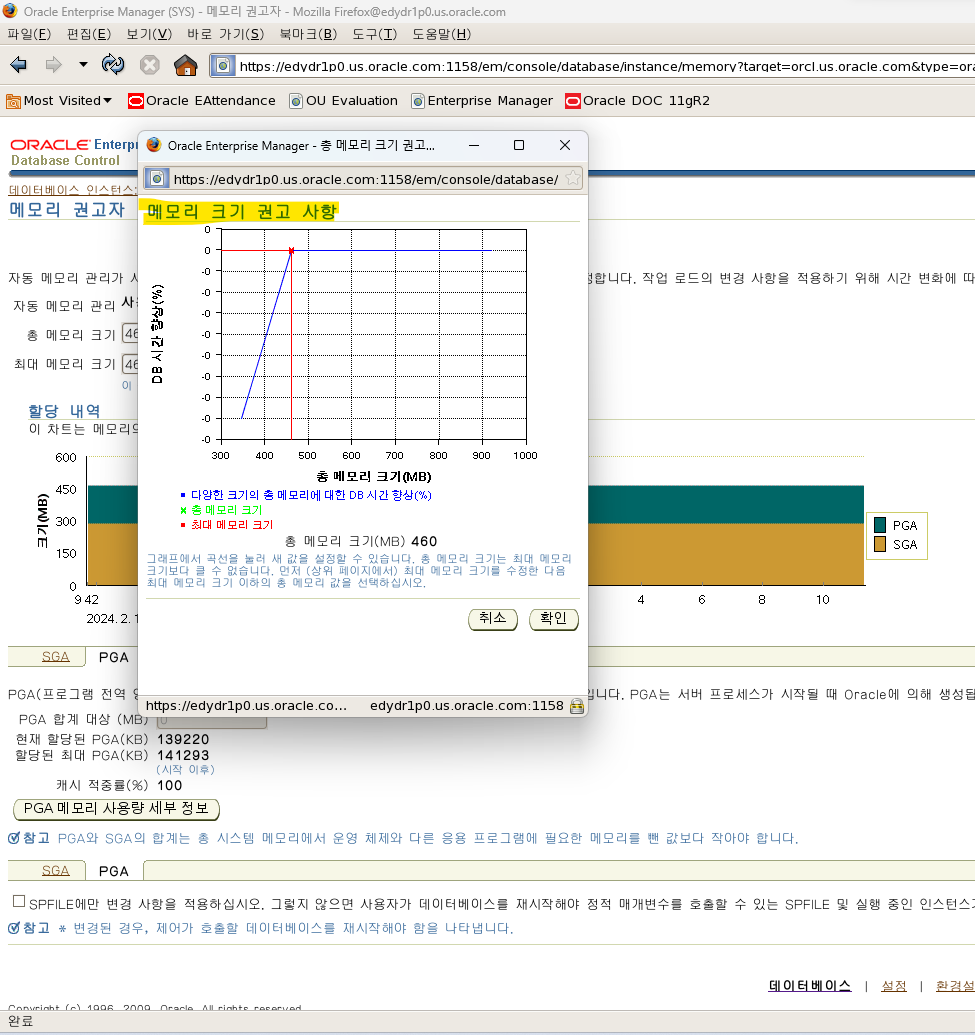Click the main window address bar URL

click(x=606, y=66)
